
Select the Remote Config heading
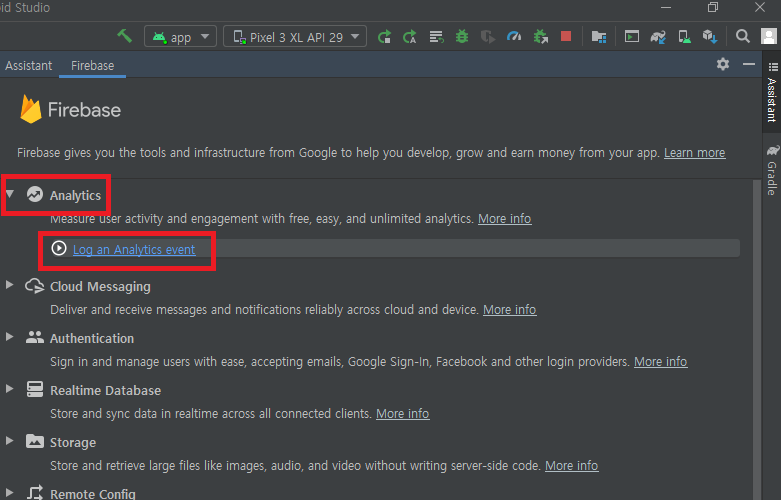pyautogui.click(x=93, y=494)
